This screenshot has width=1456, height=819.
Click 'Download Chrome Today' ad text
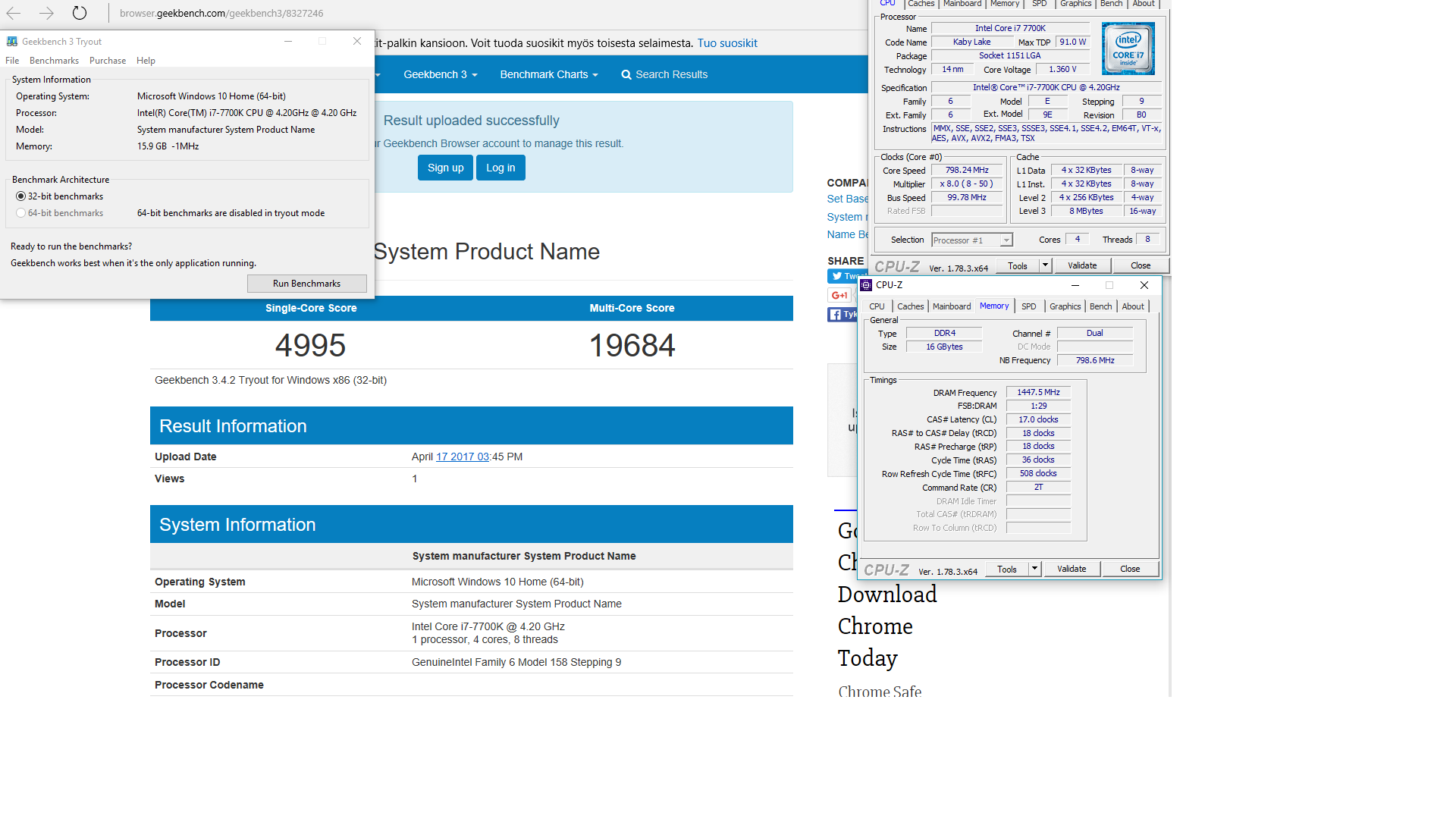887,626
